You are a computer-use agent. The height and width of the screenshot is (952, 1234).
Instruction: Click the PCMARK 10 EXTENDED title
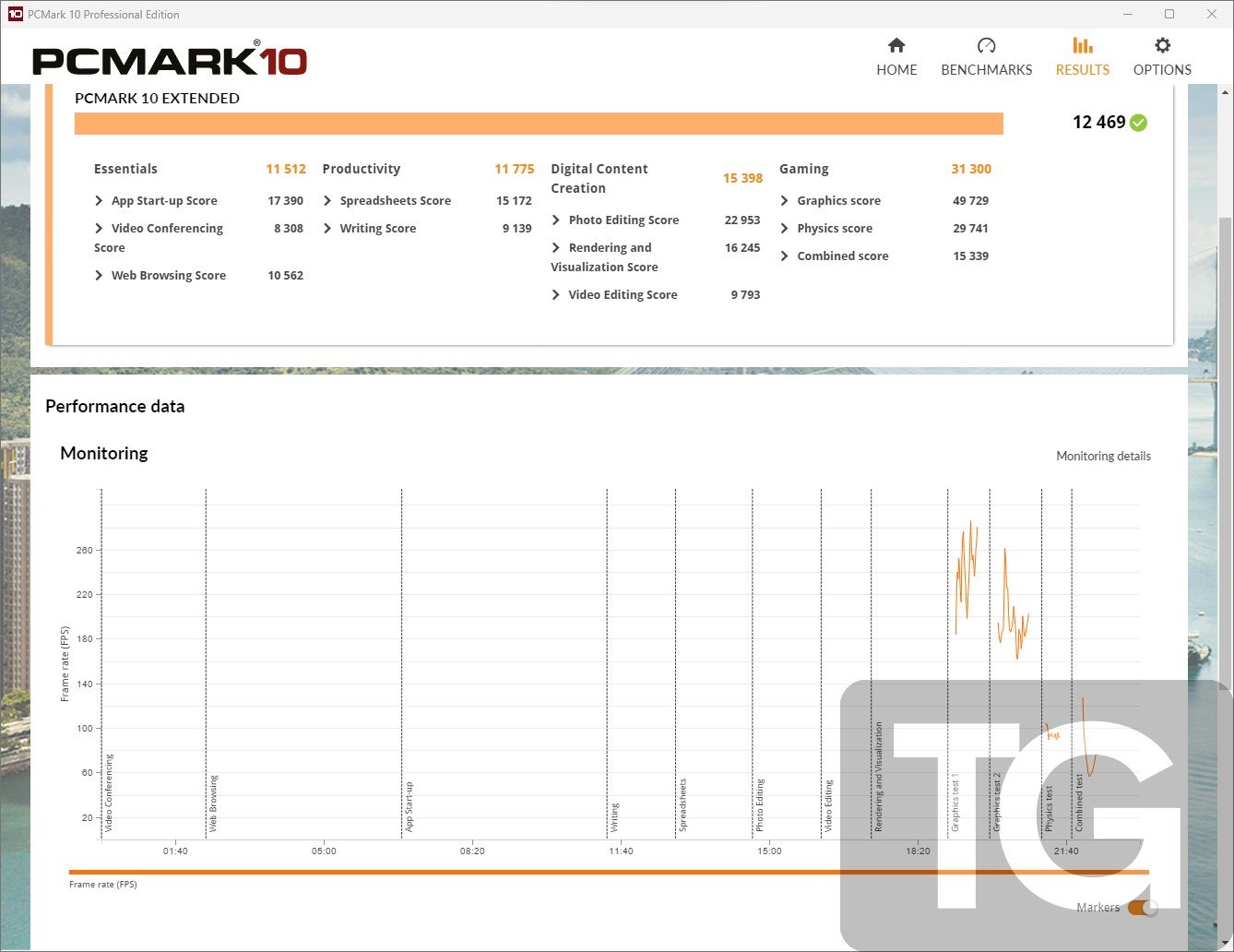[x=157, y=98]
